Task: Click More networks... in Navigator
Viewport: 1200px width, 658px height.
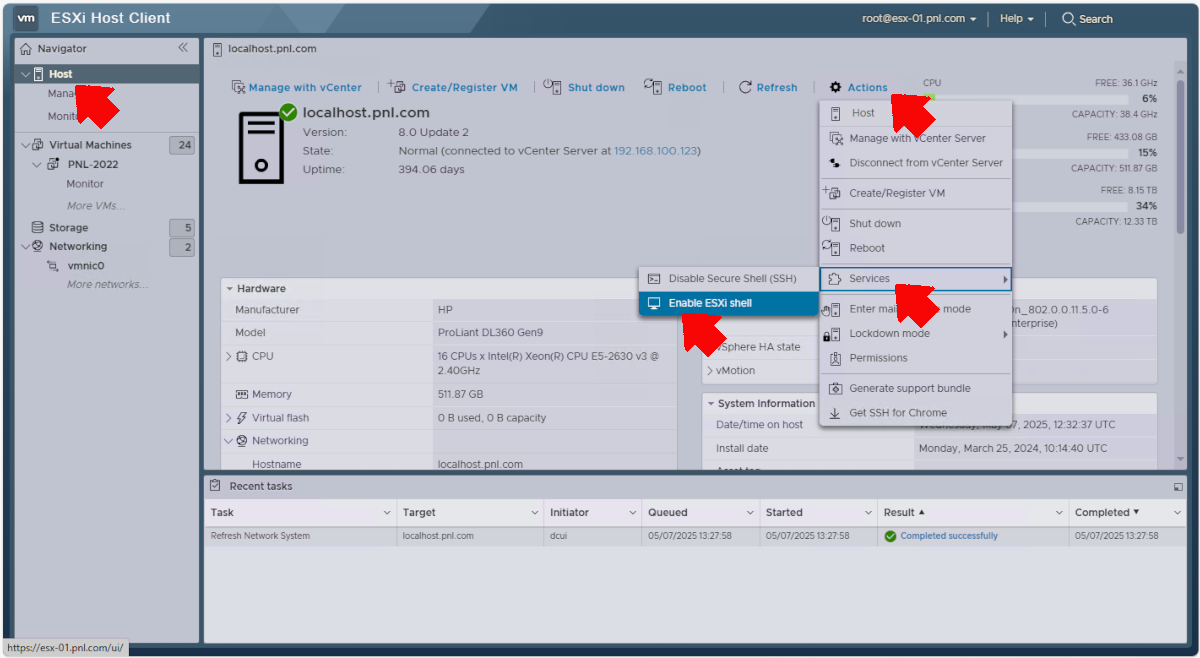Action: [x=107, y=285]
